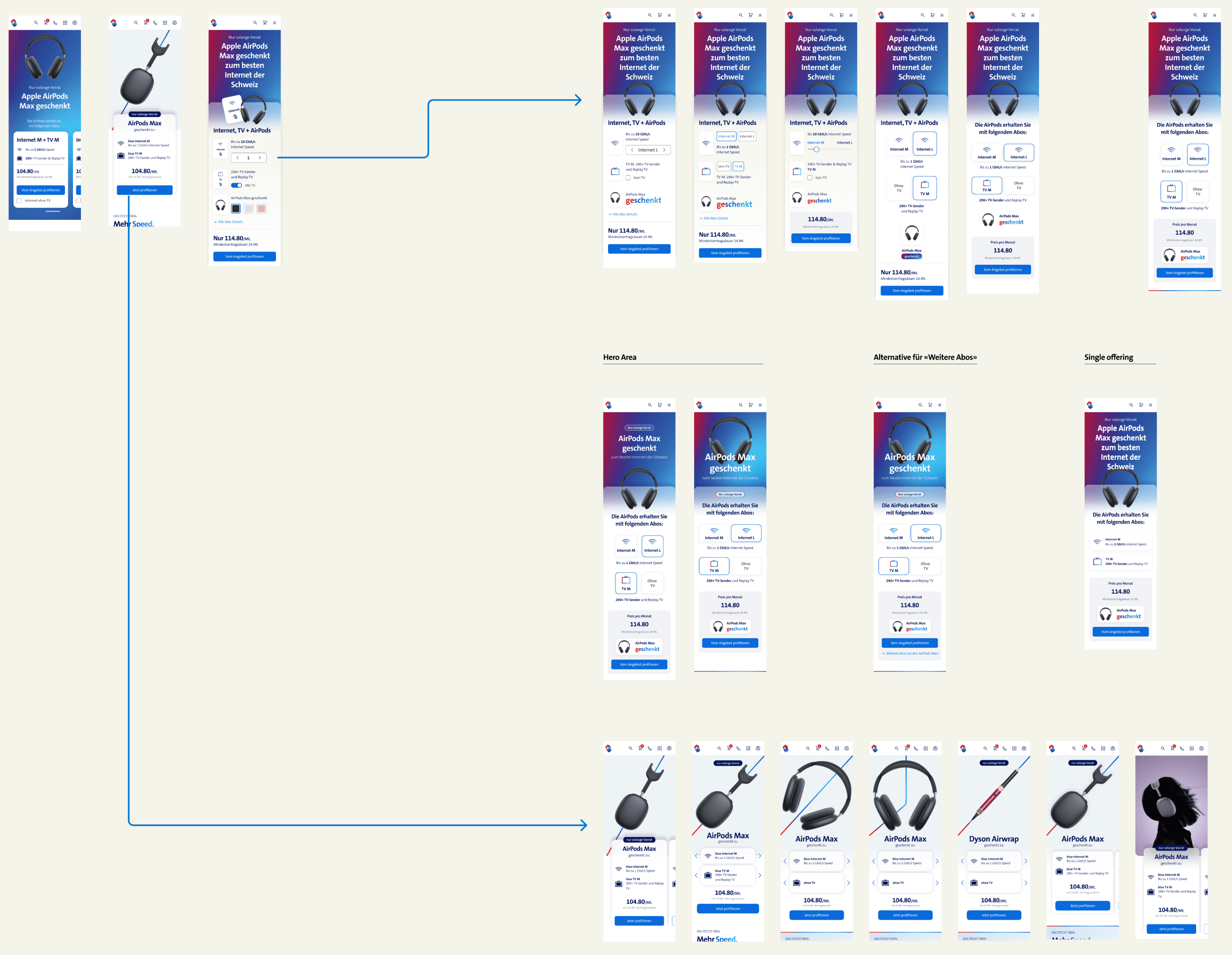Click Weitere Abos zu den AirPods Max link
Screen dimensions: 1232x955
(911, 654)
